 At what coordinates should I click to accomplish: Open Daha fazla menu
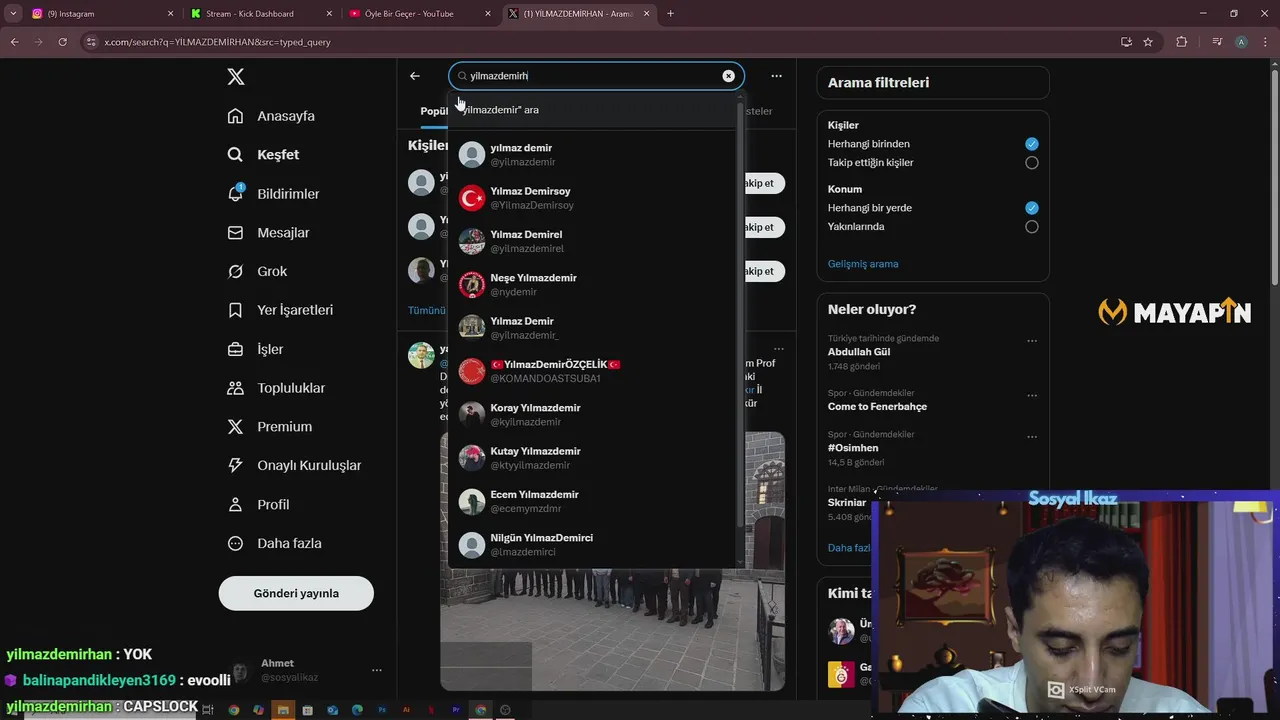(x=274, y=544)
